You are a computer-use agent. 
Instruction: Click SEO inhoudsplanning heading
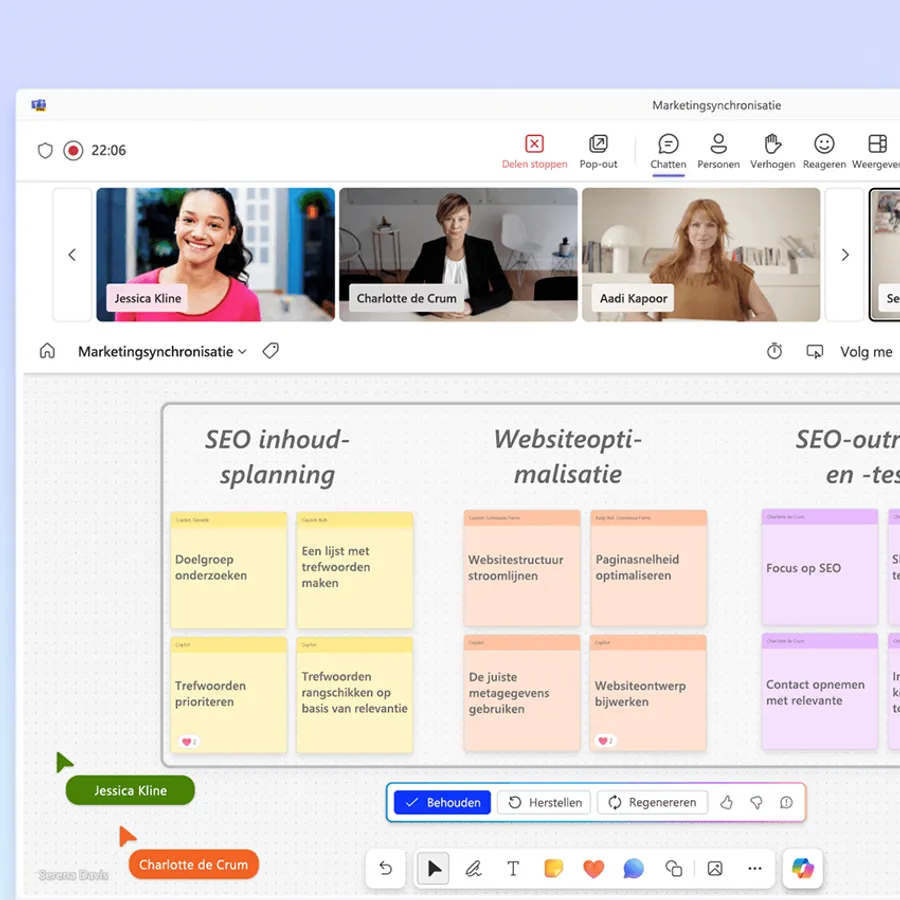277,457
